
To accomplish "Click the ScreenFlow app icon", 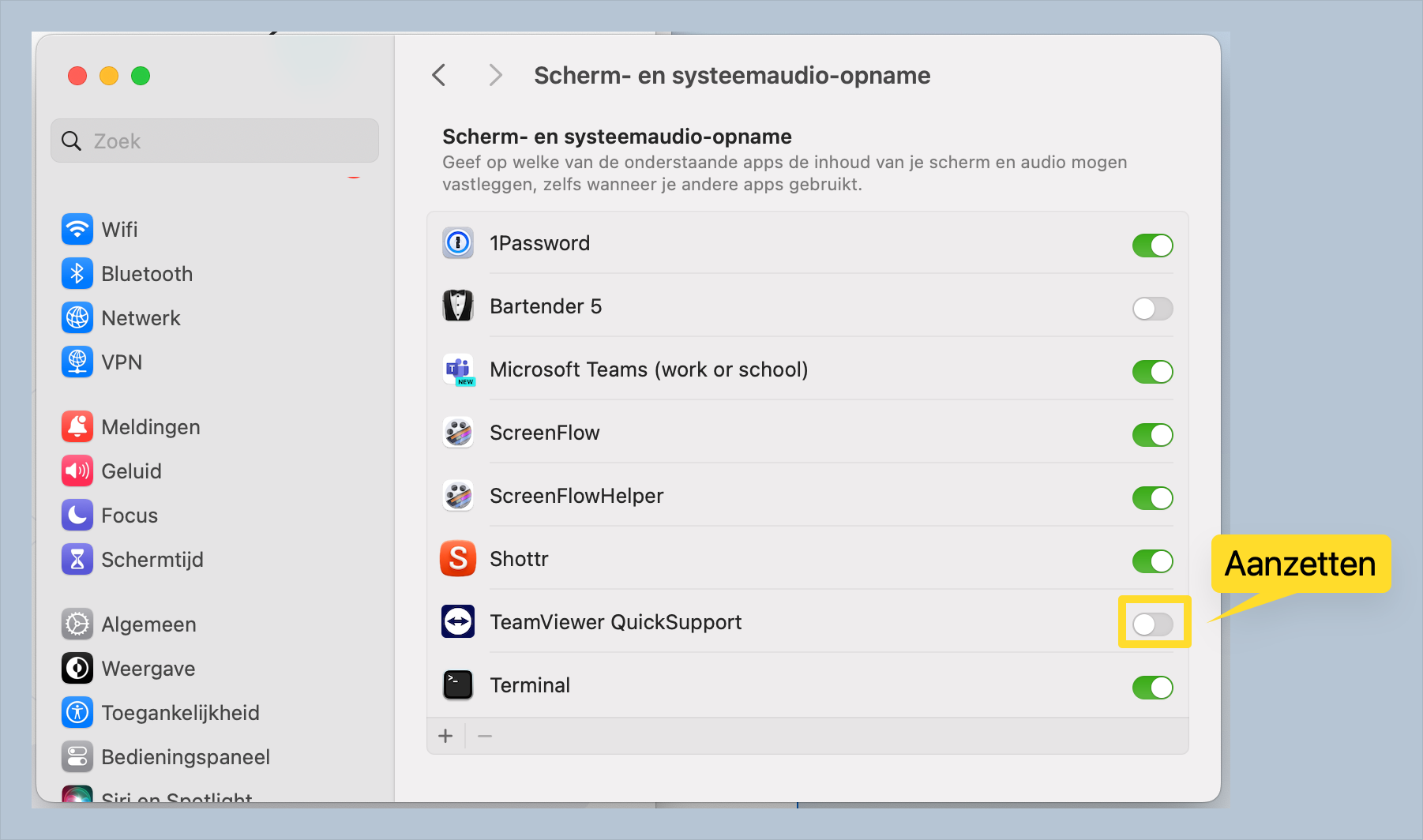I will pos(458,433).
